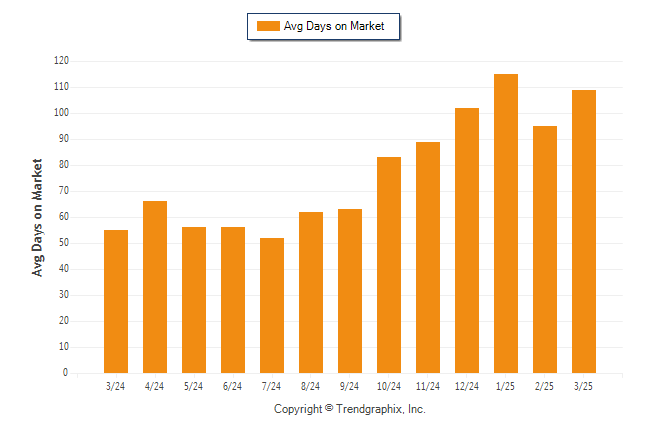Click the 1/25 x-axis label
The image size is (646, 434).
pyautogui.click(x=506, y=386)
